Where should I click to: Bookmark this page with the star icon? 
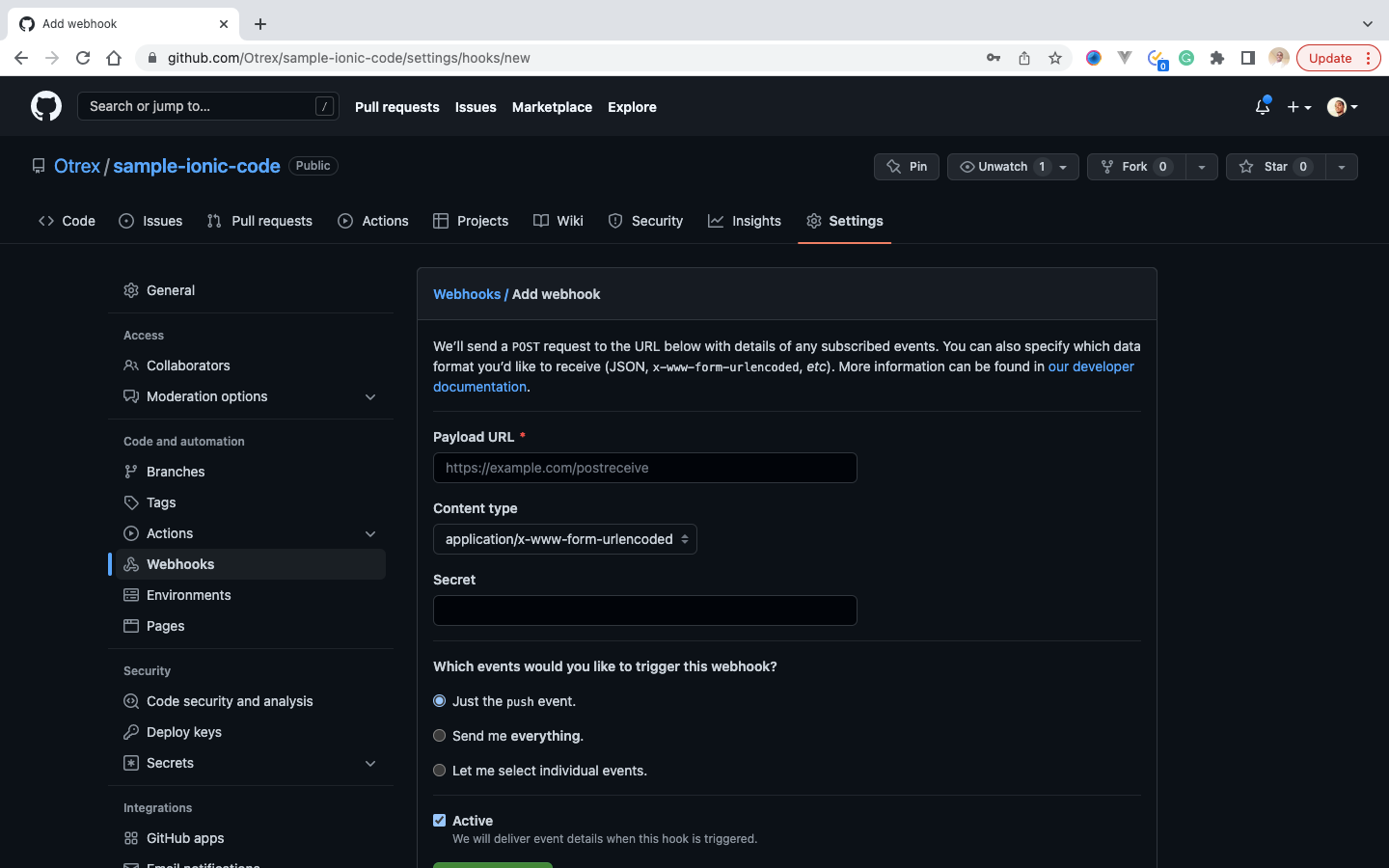point(1055,58)
